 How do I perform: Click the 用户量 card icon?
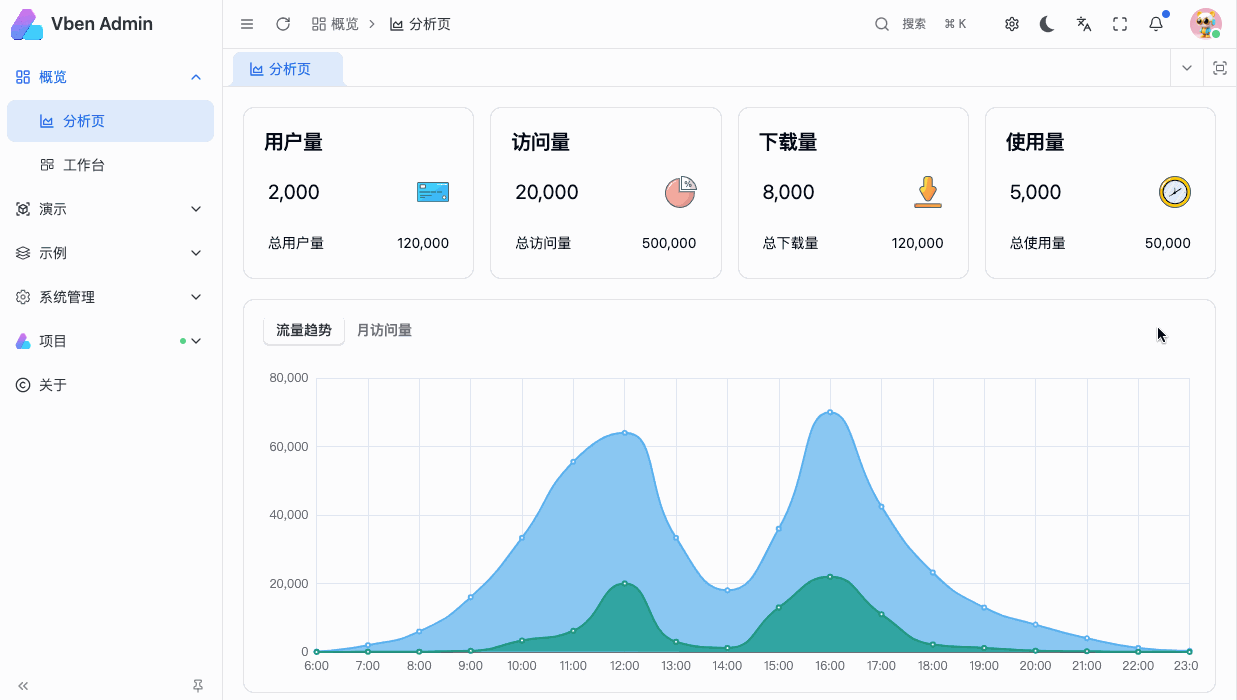[433, 192]
